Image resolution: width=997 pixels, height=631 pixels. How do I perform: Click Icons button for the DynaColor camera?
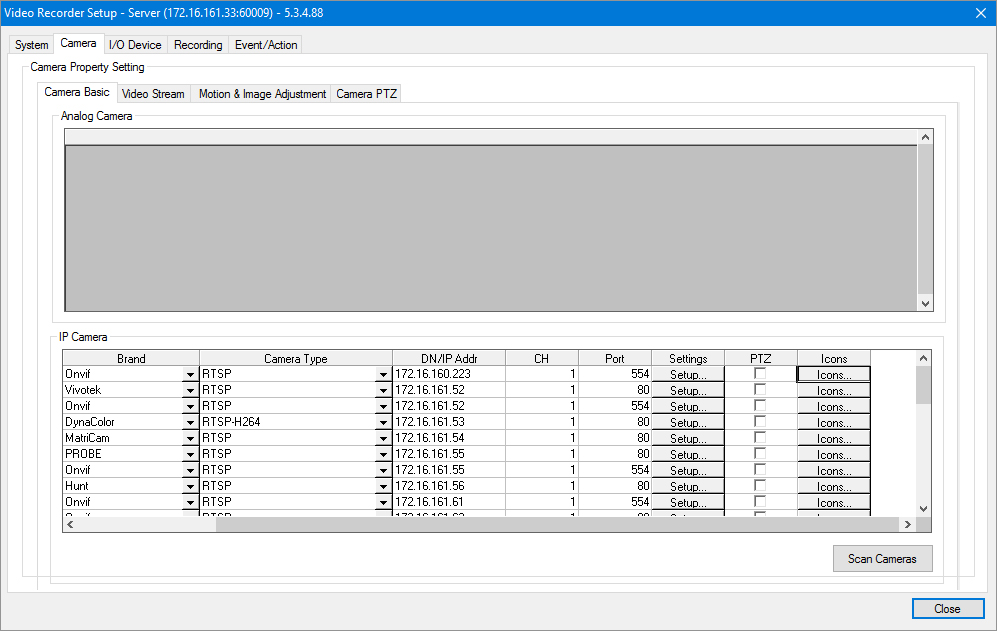833,422
